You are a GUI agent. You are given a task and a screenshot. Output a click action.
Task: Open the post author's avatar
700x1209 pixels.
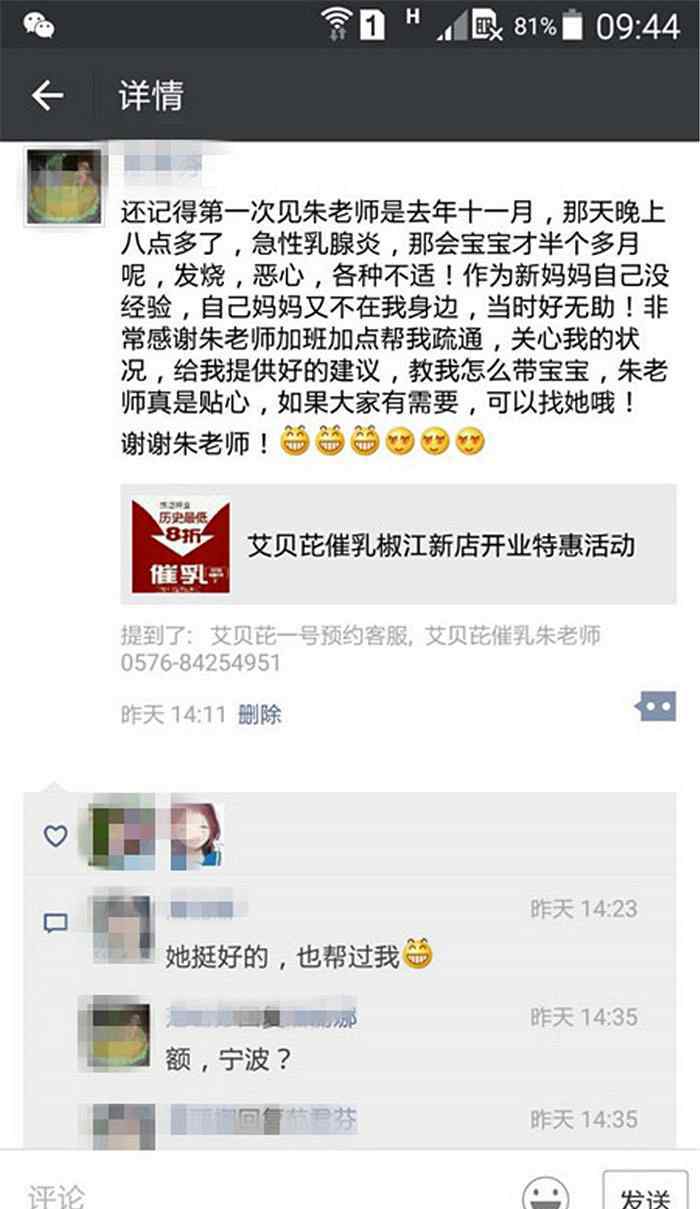coord(64,188)
